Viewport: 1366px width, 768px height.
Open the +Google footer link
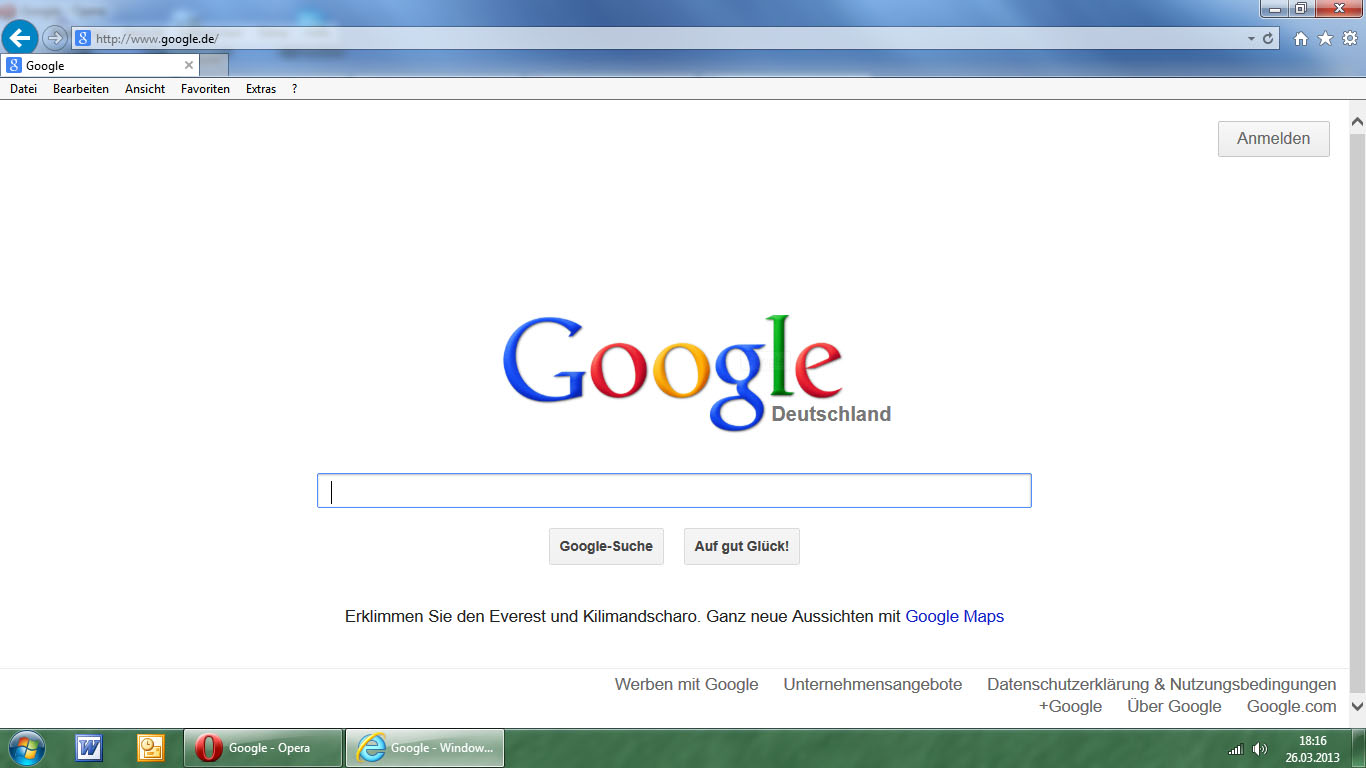pos(1070,707)
